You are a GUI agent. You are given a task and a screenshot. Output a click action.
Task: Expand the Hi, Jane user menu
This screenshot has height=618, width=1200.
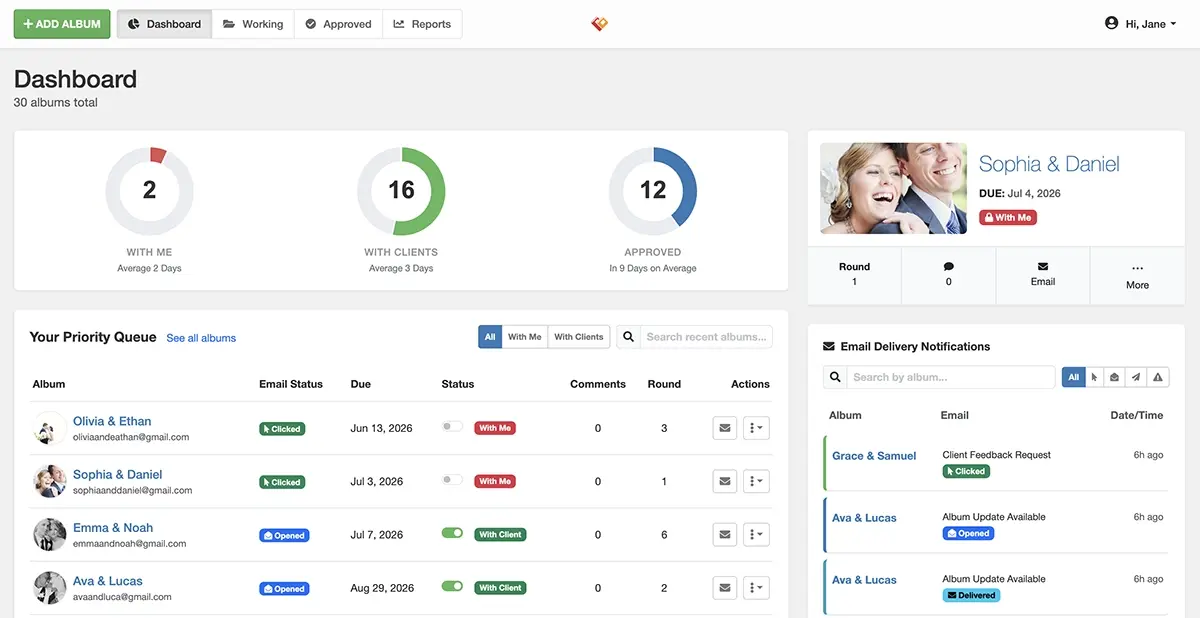pyautogui.click(x=1140, y=23)
